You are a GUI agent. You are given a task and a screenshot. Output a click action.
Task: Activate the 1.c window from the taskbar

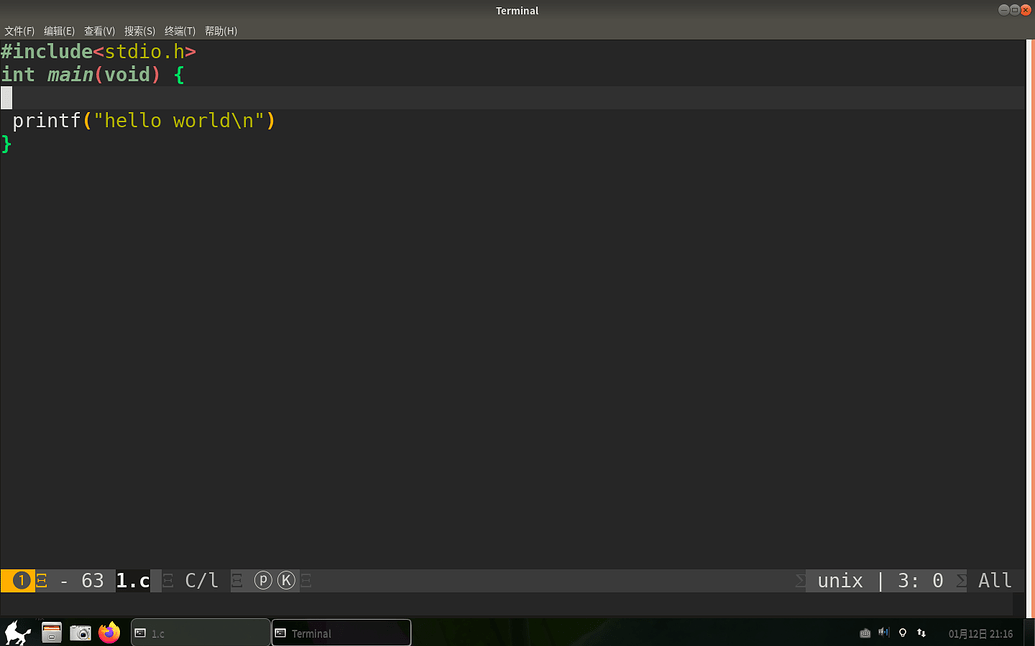(200, 632)
